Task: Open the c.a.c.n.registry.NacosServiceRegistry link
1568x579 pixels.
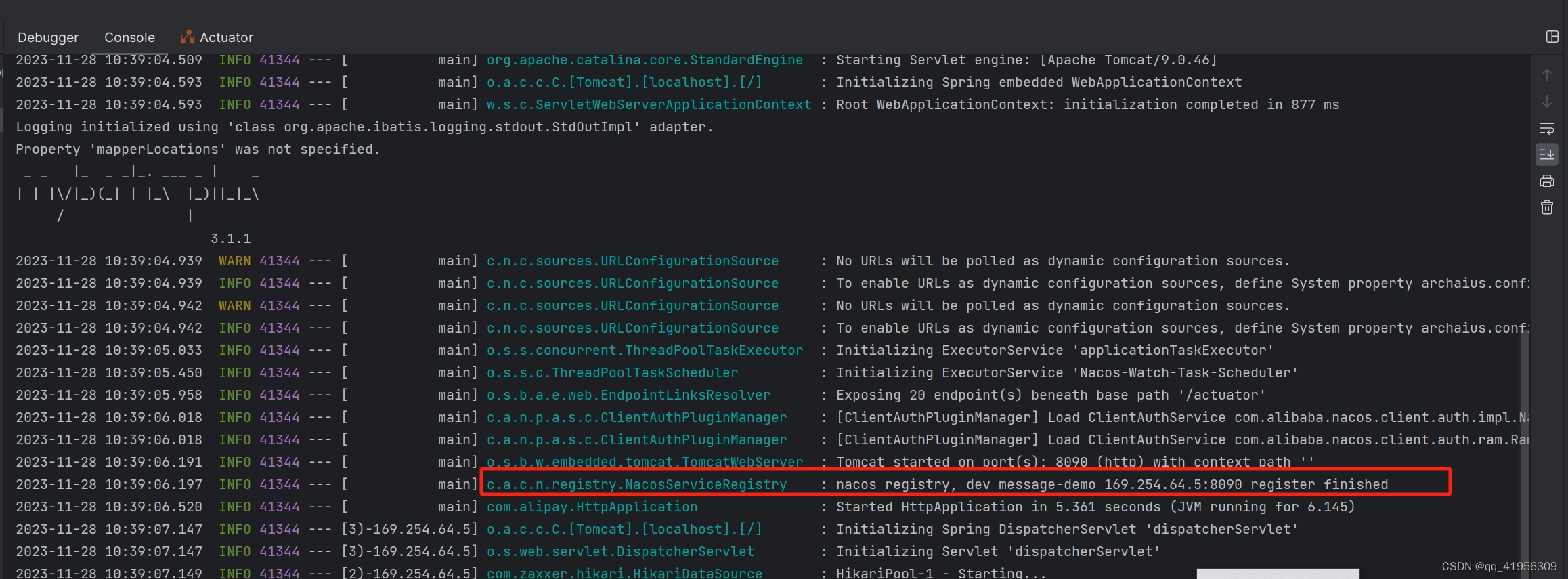Action: (x=636, y=484)
